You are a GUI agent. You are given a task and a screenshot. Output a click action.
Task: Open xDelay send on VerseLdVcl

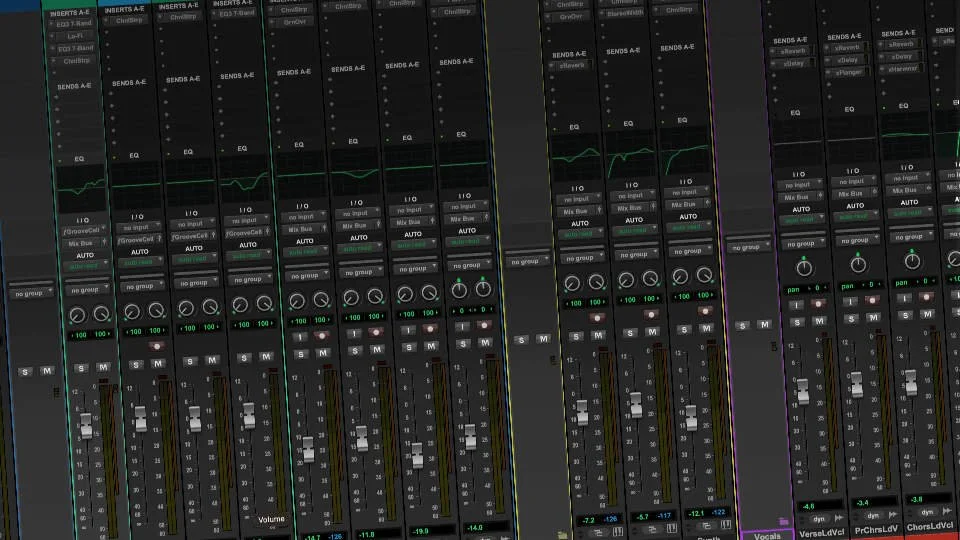pos(793,63)
